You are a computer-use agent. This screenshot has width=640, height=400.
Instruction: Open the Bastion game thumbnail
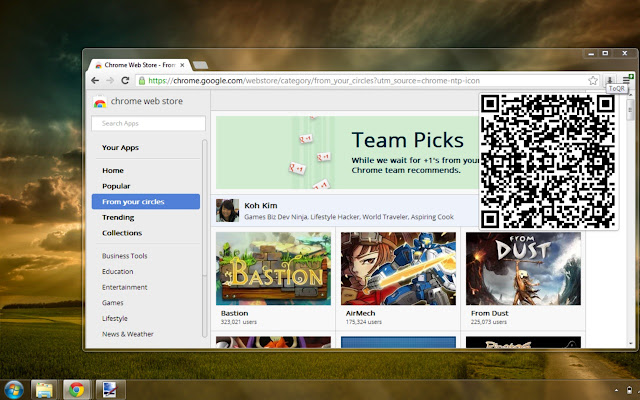point(273,269)
